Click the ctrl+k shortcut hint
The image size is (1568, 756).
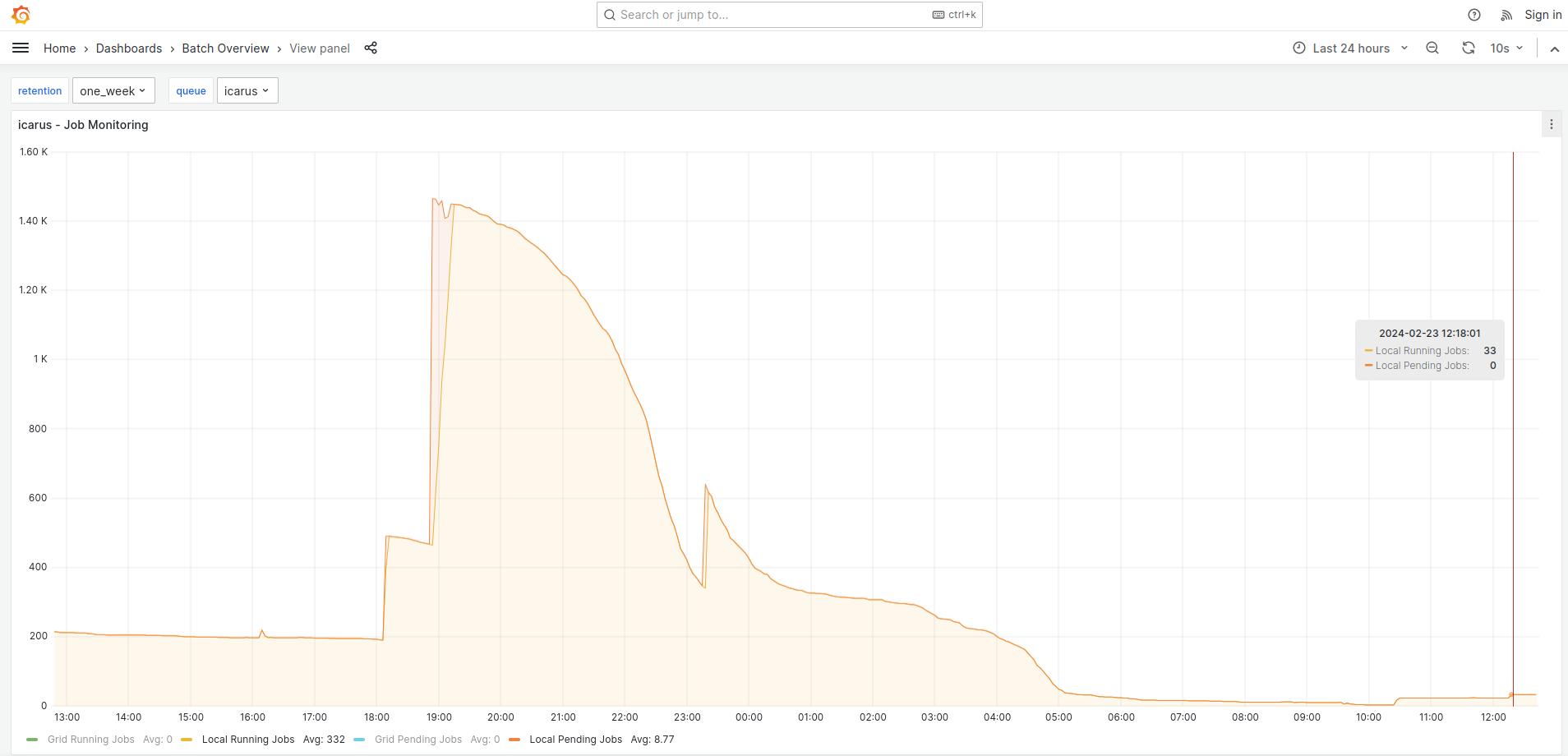point(954,15)
